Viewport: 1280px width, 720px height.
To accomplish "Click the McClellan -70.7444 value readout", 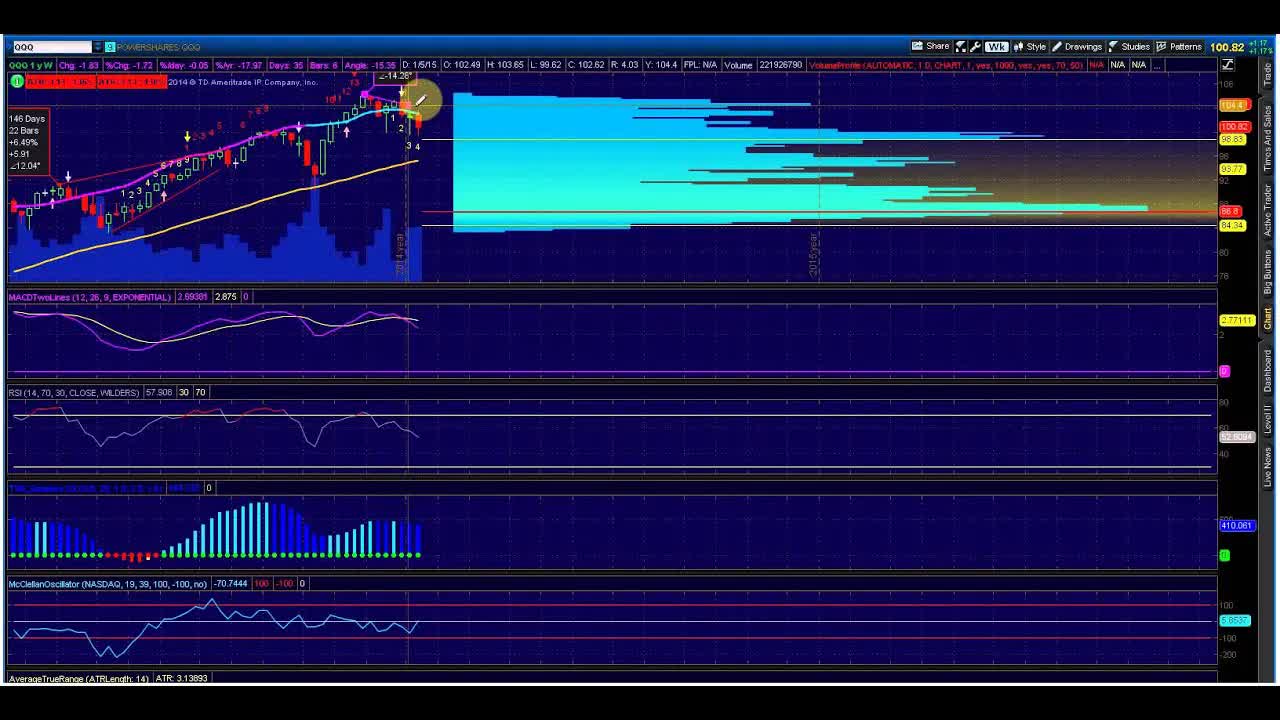I will click(231, 584).
